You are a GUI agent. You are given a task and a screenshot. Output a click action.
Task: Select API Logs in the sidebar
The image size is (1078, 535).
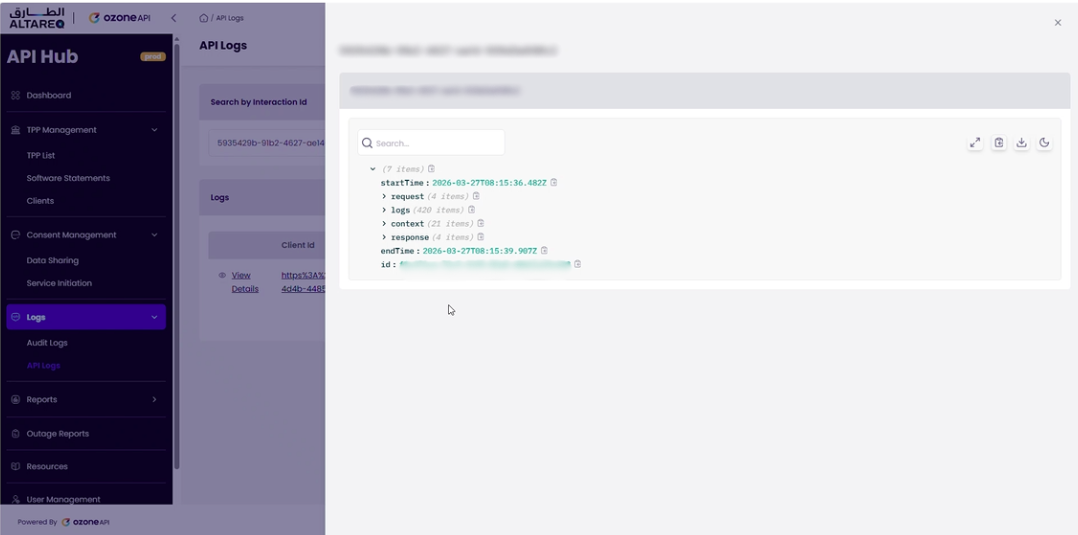click(43, 366)
